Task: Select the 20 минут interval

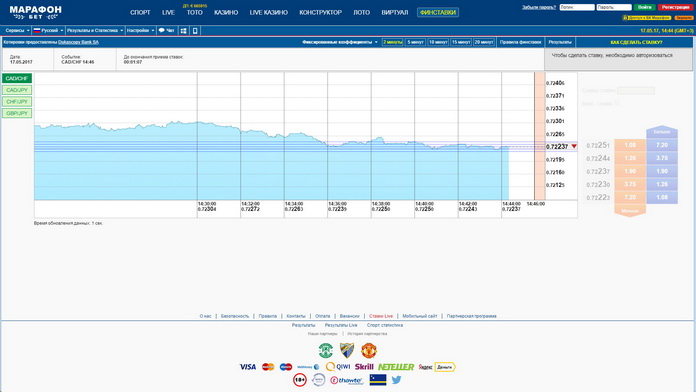Action: click(484, 42)
